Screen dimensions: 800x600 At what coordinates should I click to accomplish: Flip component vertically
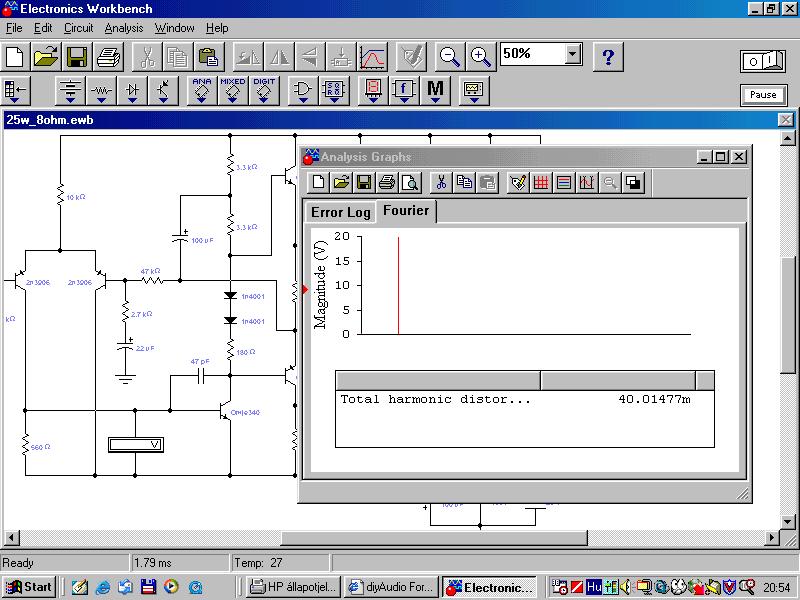point(310,57)
